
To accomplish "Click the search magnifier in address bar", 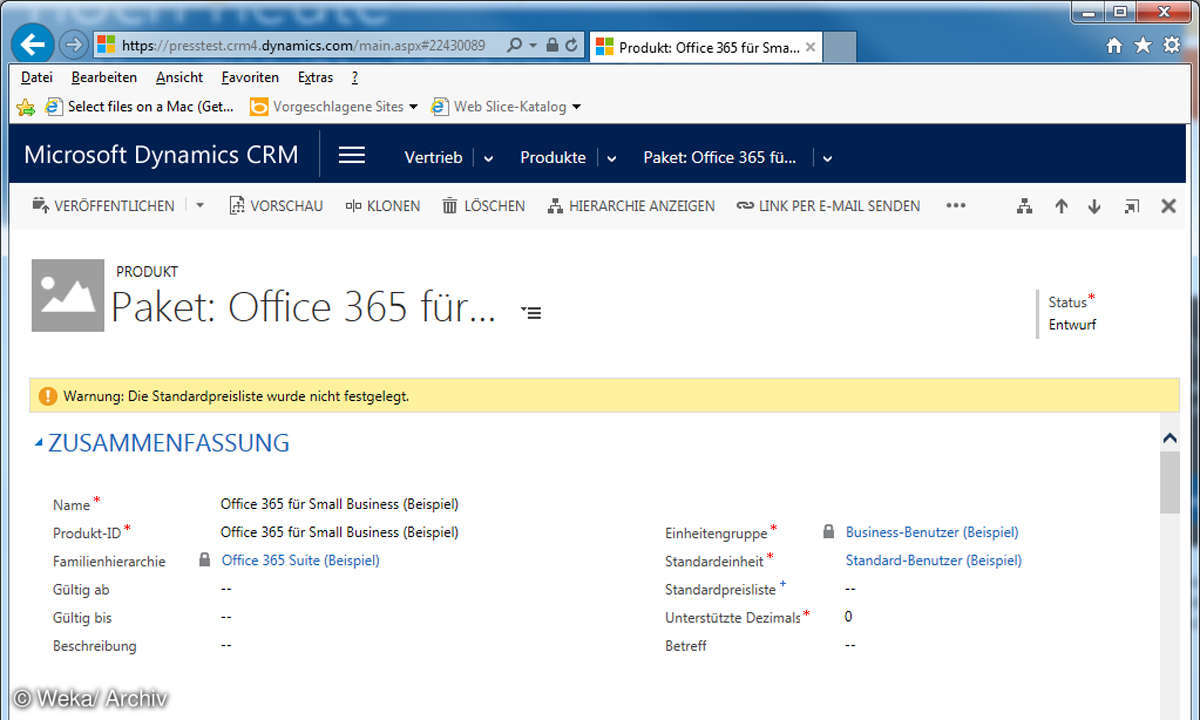I will [514, 45].
